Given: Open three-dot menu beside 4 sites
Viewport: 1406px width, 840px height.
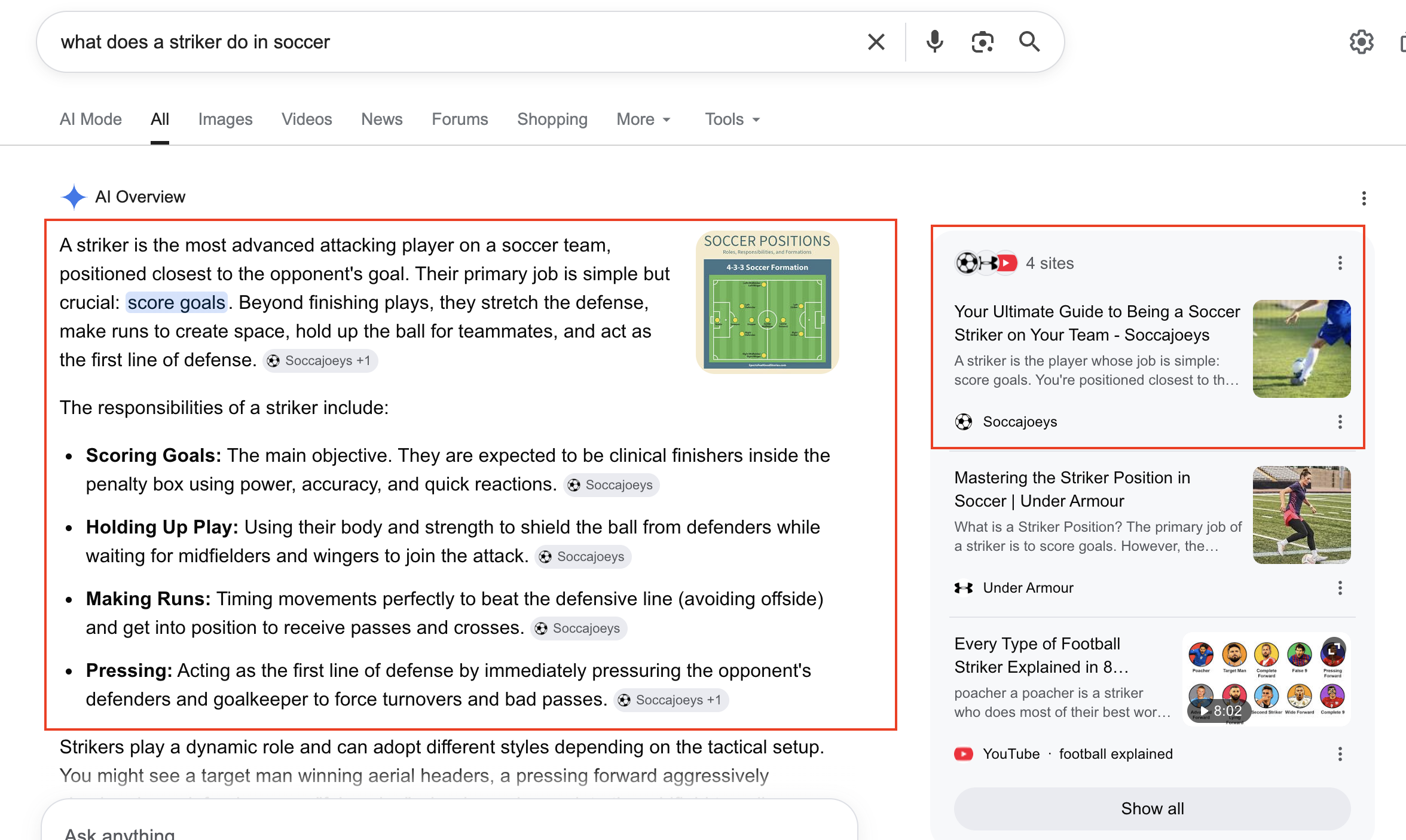Looking at the screenshot, I should [x=1340, y=263].
